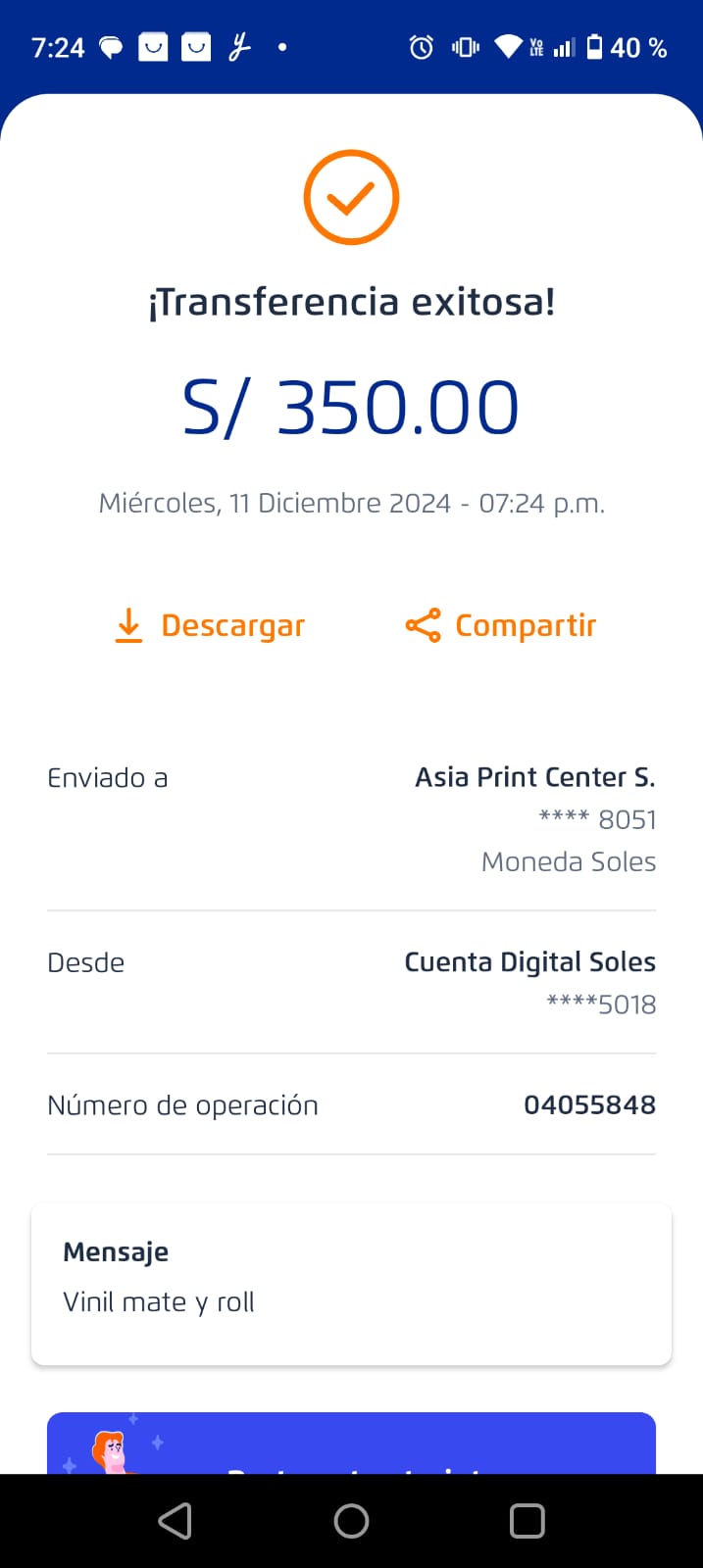
Task: Click the share icon
Action: [423, 625]
